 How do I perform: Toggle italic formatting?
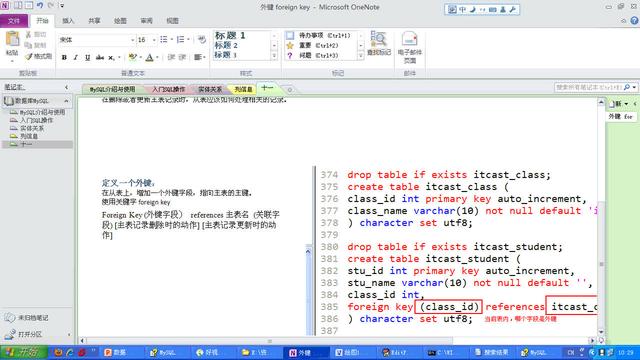(76, 58)
